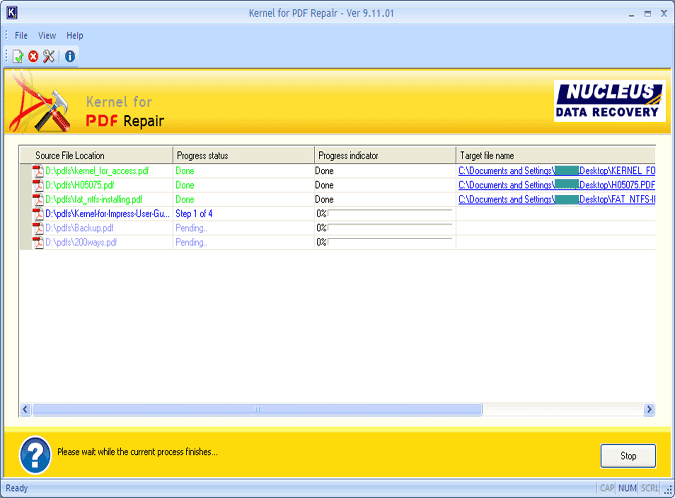Image resolution: width=675 pixels, height=498 pixels.
Task: Click progress bar of 200ways.pdf row
Action: click(390, 242)
